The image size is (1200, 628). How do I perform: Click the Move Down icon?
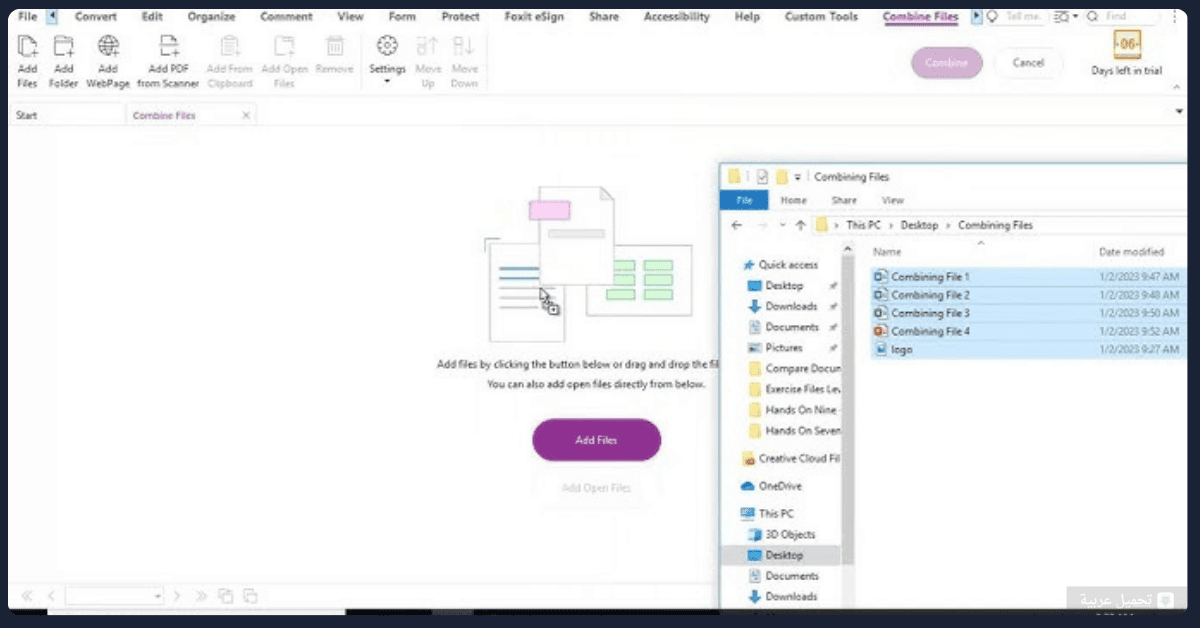(463, 46)
